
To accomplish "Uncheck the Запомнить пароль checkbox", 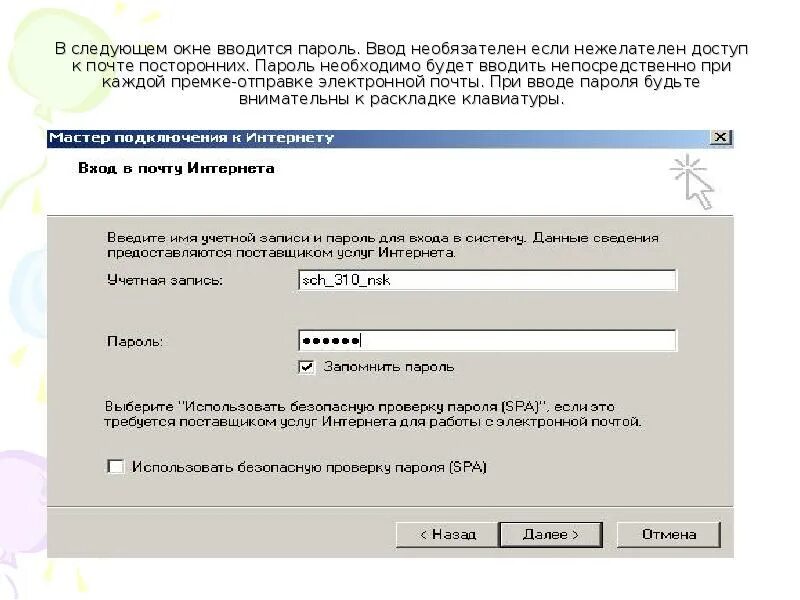I will [x=306, y=367].
